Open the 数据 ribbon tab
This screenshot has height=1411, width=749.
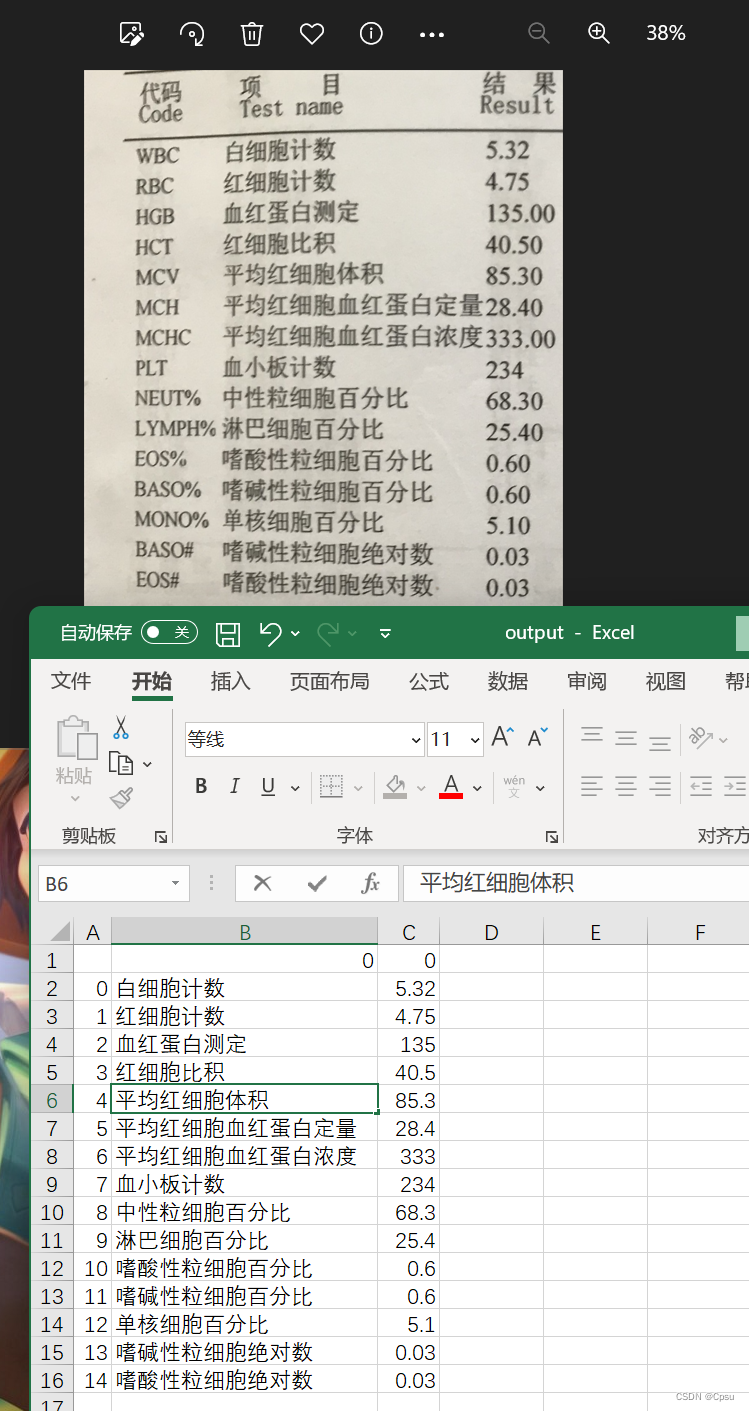click(508, 681)
